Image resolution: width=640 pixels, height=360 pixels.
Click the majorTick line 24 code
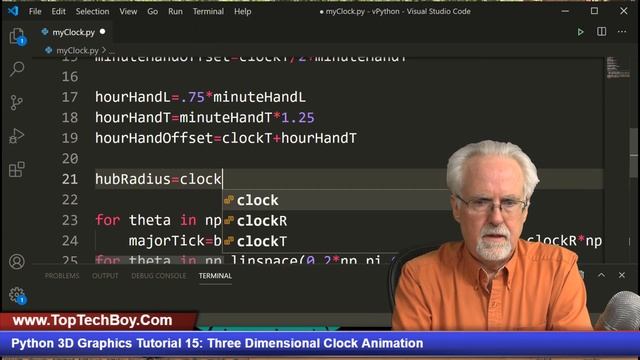click(x=176, y=241)
